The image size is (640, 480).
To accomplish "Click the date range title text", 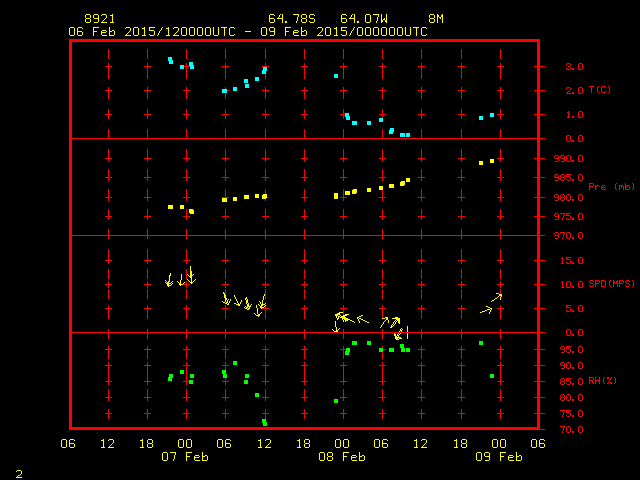I will (x=247, y=31).
